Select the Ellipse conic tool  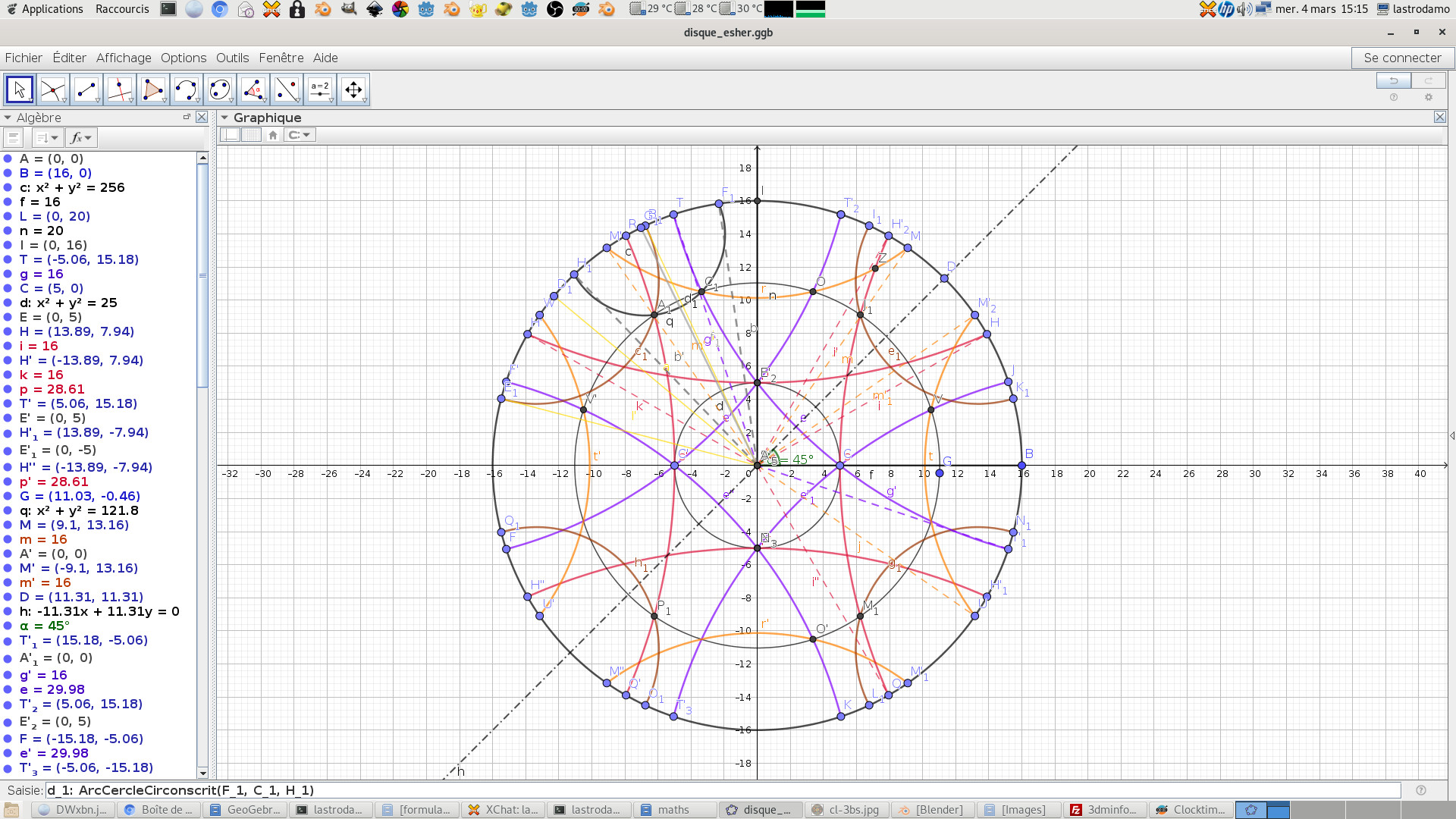click(220, 89)
